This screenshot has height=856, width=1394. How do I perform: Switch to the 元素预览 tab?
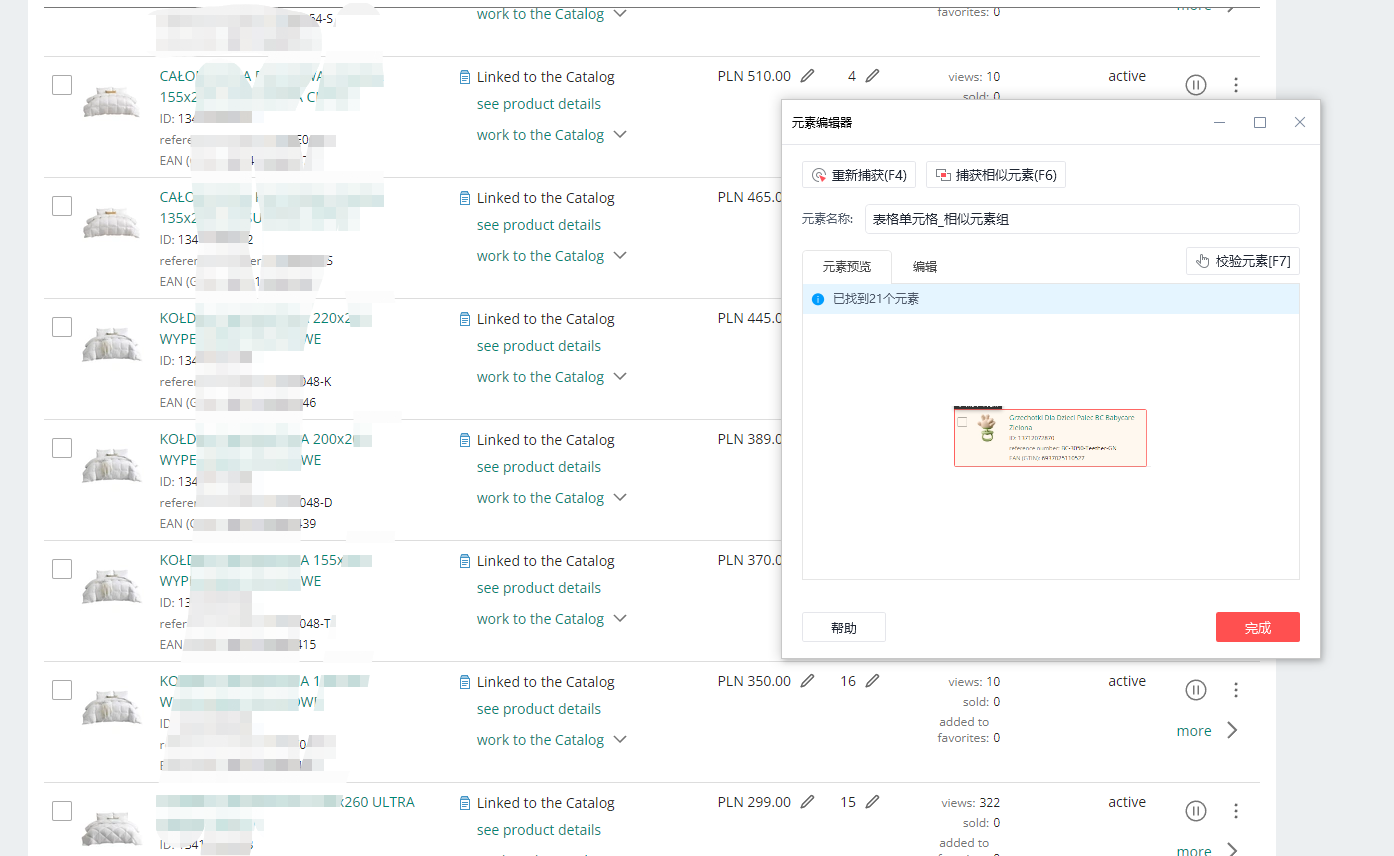point(847,267)
